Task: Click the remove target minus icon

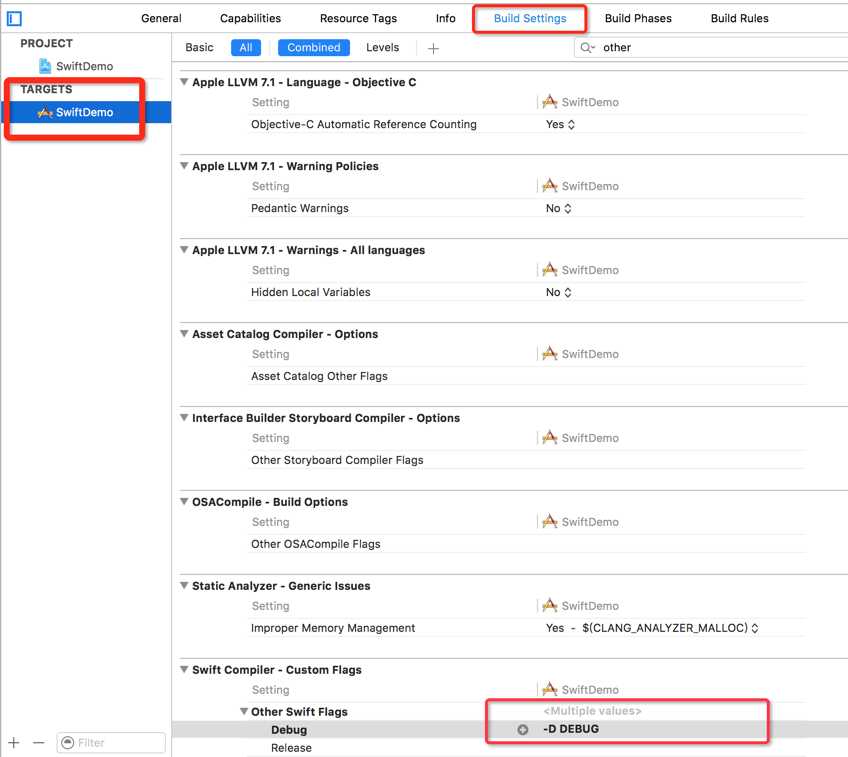Action: point(38,742)
